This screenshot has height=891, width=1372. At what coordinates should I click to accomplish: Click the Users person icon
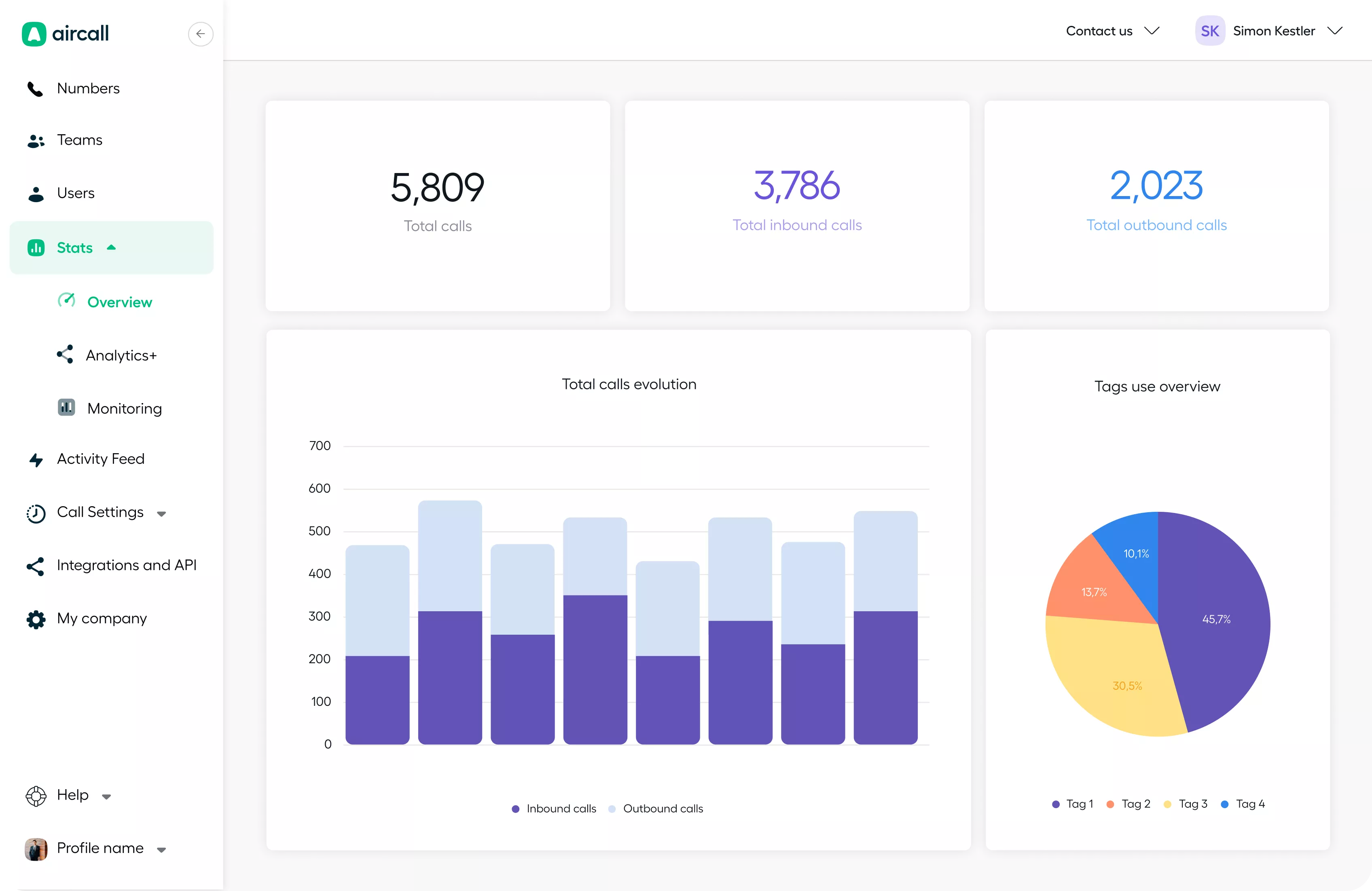(36, 194)
